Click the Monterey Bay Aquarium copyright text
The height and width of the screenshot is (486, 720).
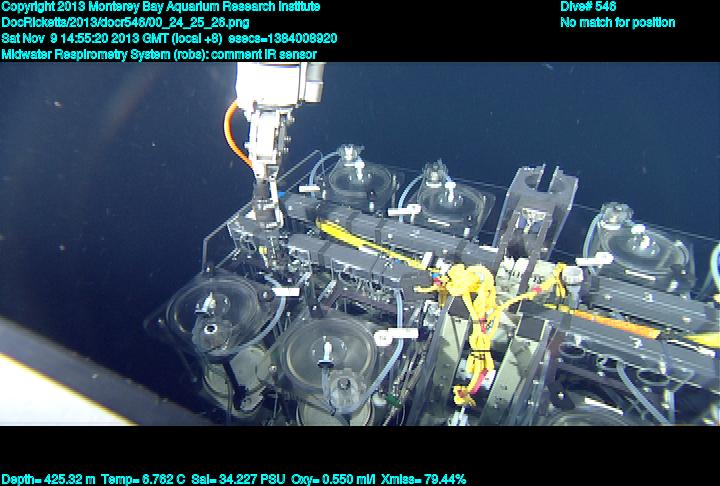pyautogui.click(x=160, y=7)
